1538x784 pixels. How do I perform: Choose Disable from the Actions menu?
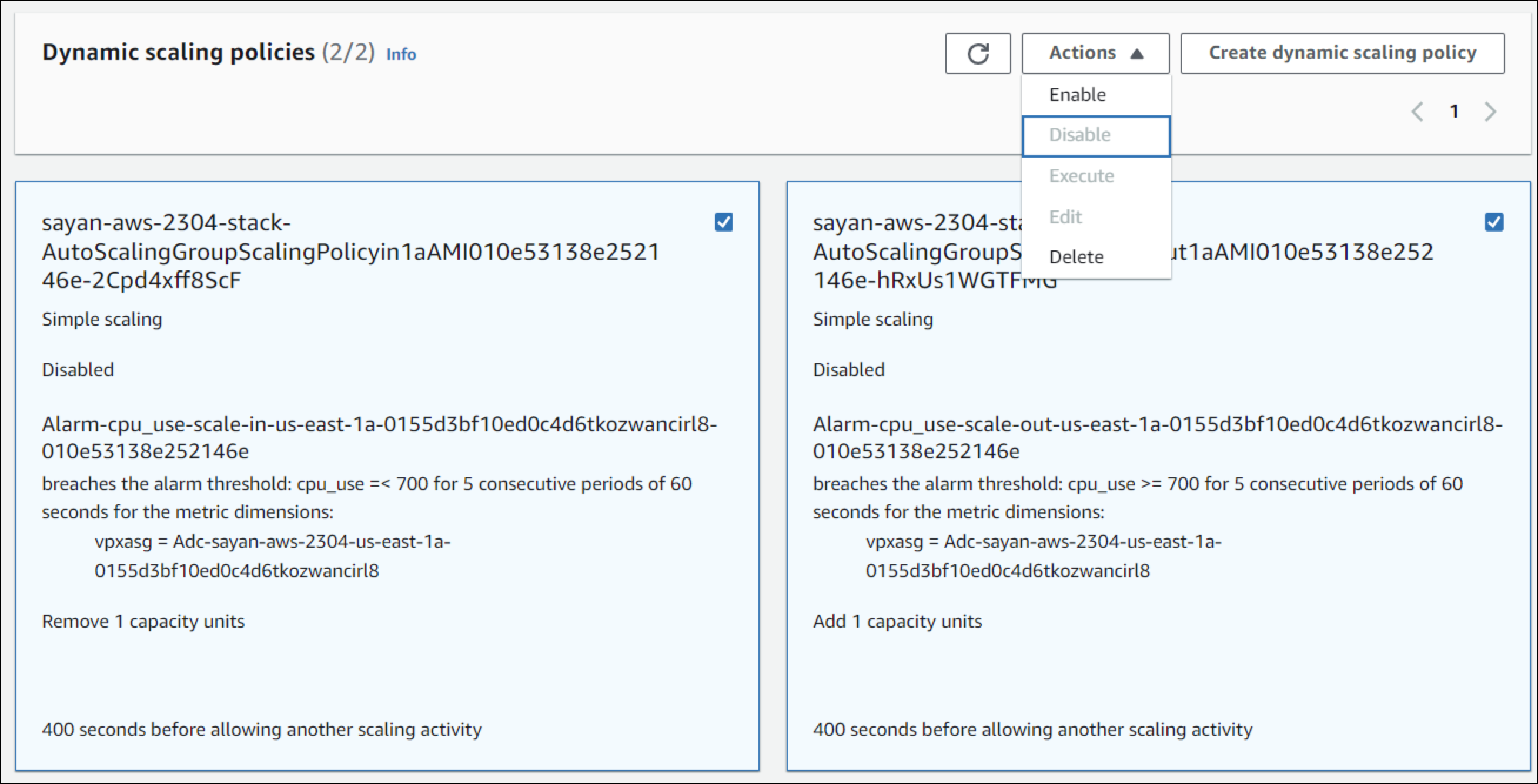click(1095, 135)
